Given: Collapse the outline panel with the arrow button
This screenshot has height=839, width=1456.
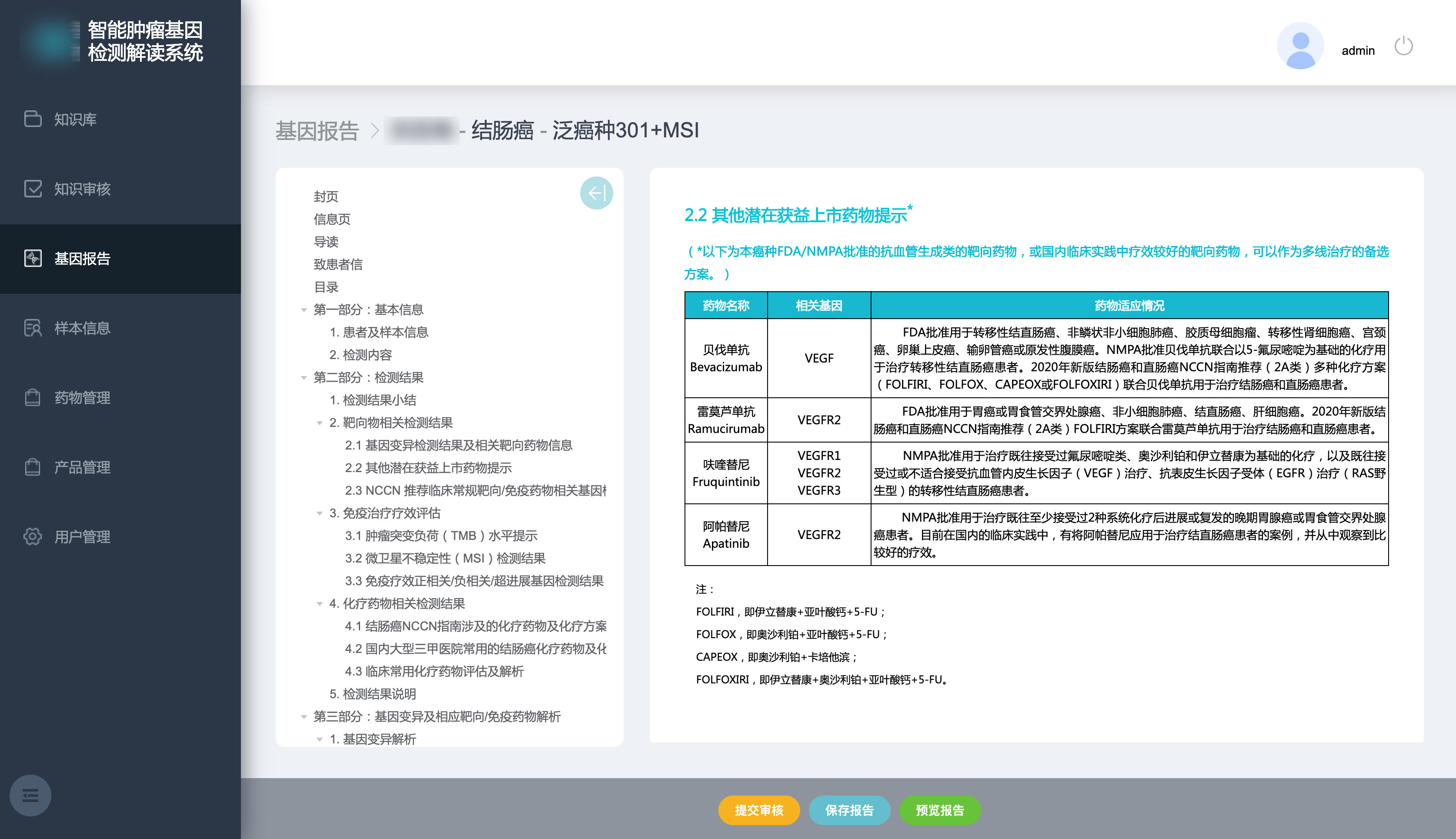Looking at the screenshot, I should (x=596, y=193).
